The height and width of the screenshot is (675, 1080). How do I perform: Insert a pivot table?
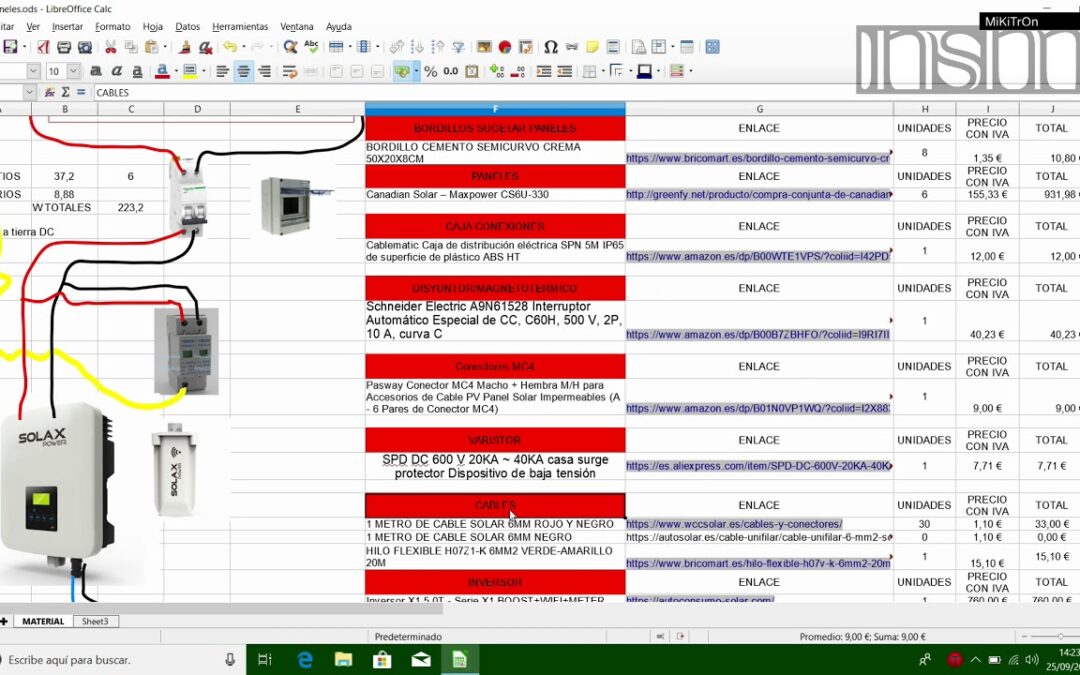coord(526,47)
